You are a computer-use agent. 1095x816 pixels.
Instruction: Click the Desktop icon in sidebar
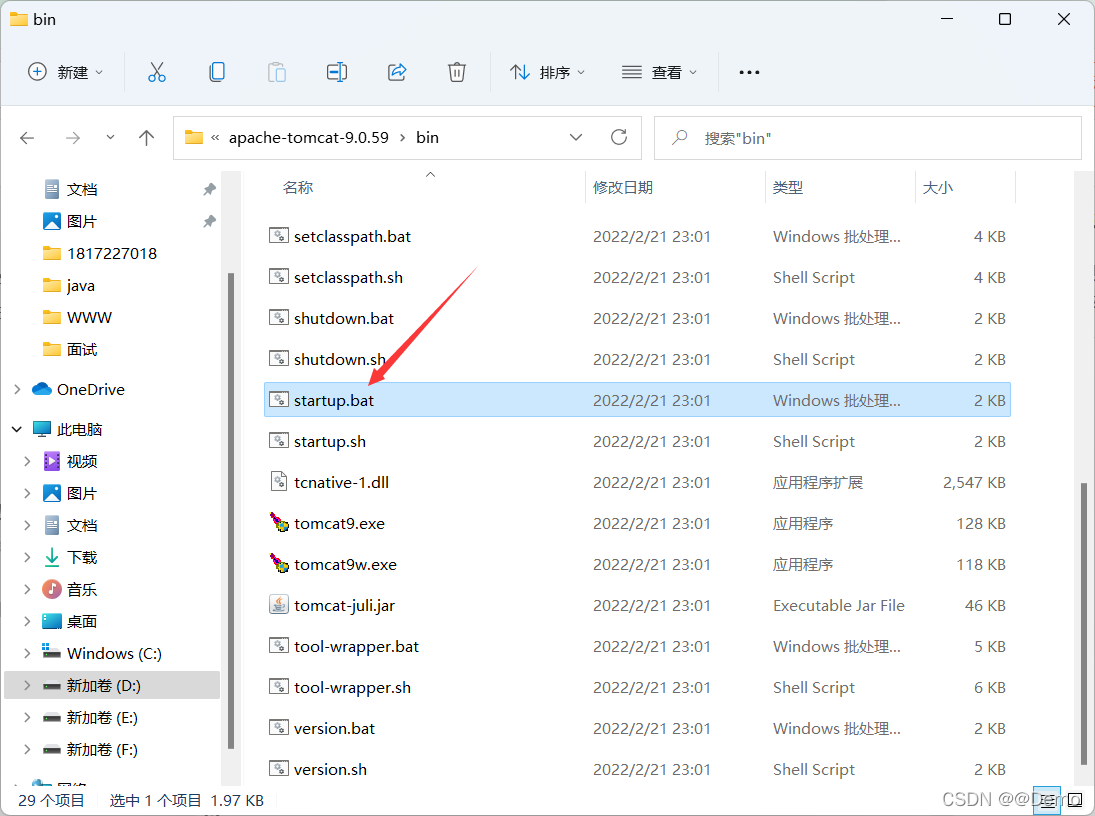click(52, 621)
